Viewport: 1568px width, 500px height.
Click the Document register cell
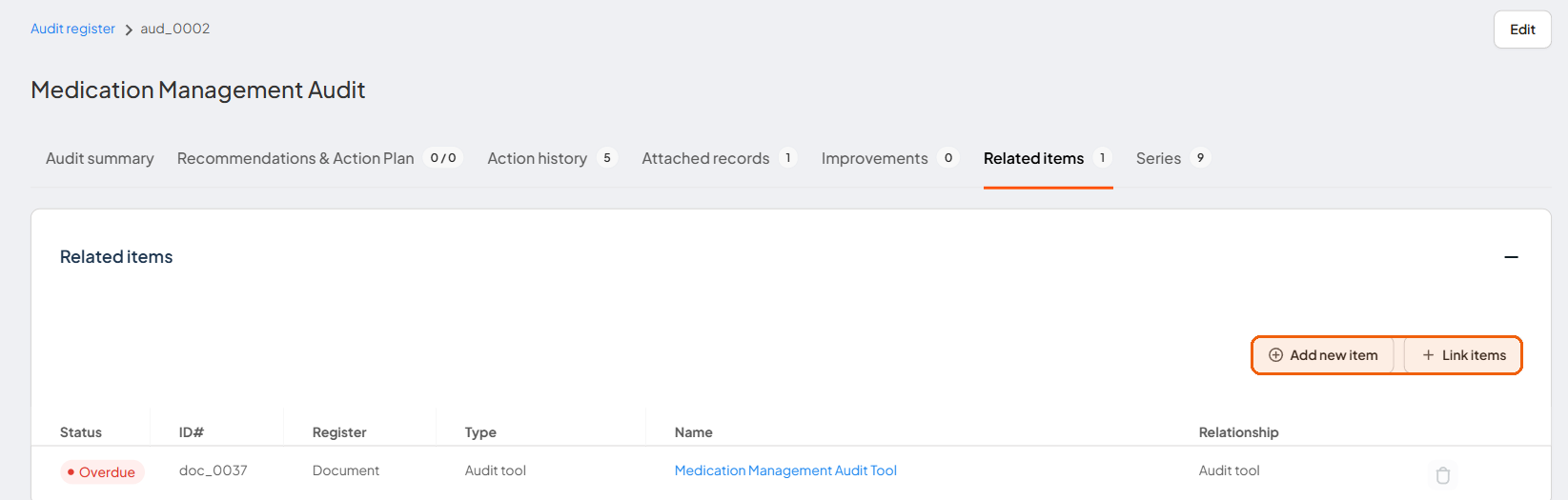point(346,470)
